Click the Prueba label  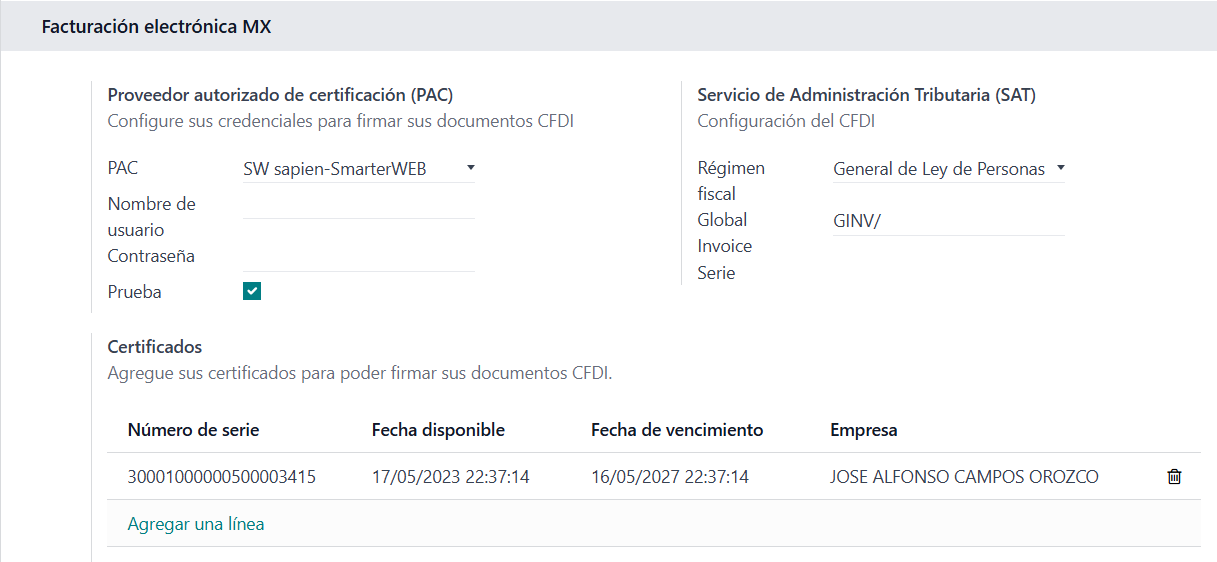pos(134,292)
